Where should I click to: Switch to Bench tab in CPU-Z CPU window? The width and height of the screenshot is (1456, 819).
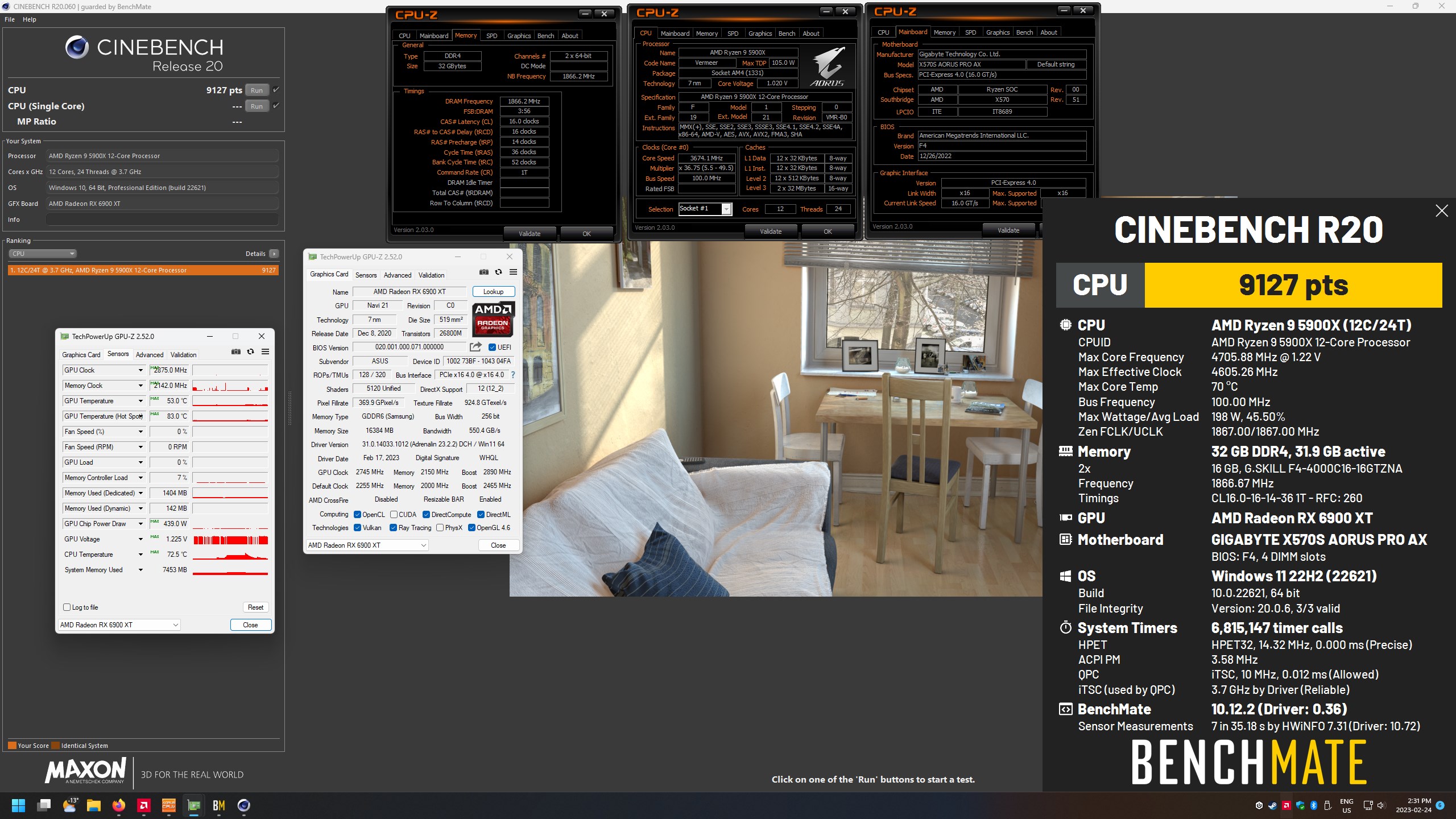(787, 34)
